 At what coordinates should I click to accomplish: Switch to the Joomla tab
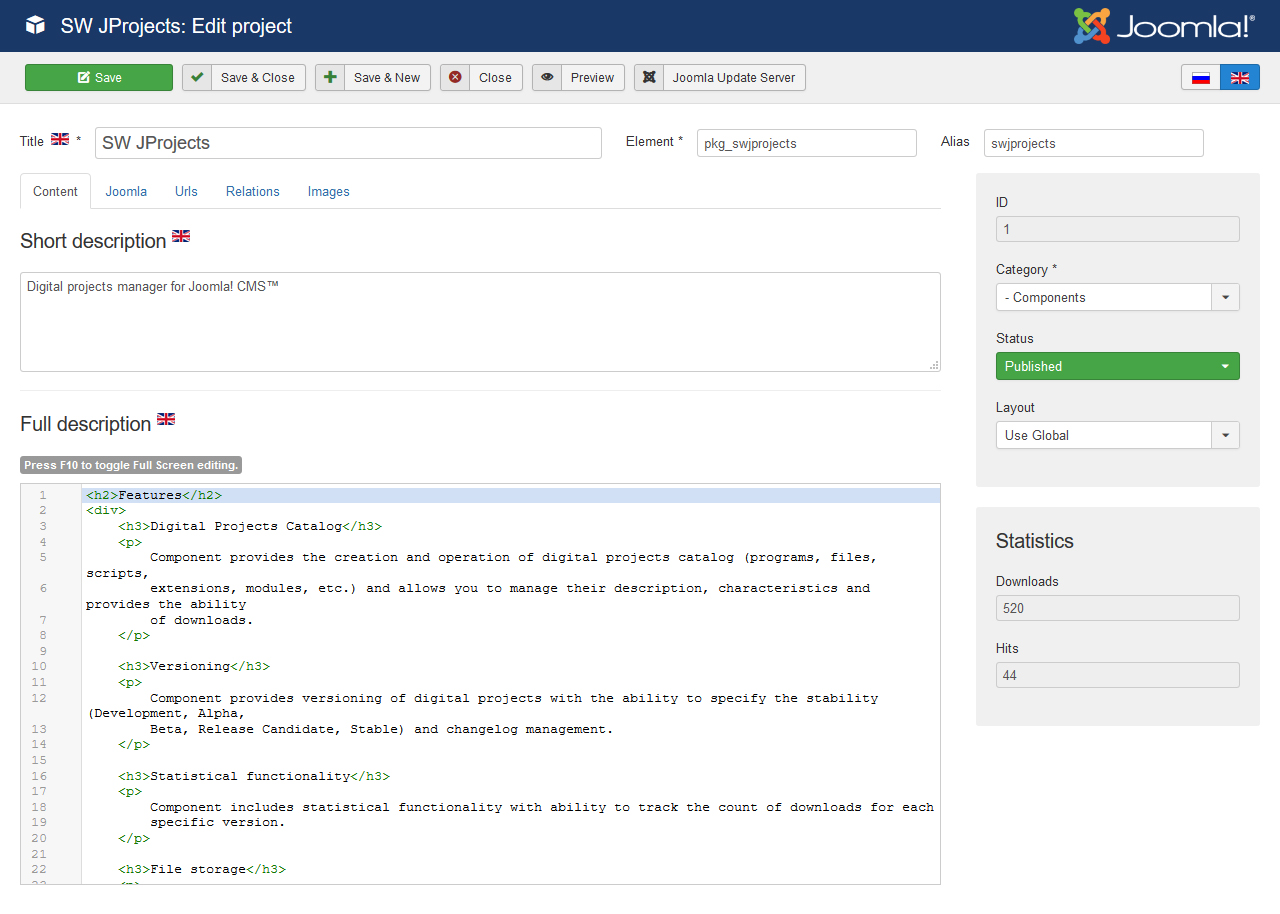[126, 191]
